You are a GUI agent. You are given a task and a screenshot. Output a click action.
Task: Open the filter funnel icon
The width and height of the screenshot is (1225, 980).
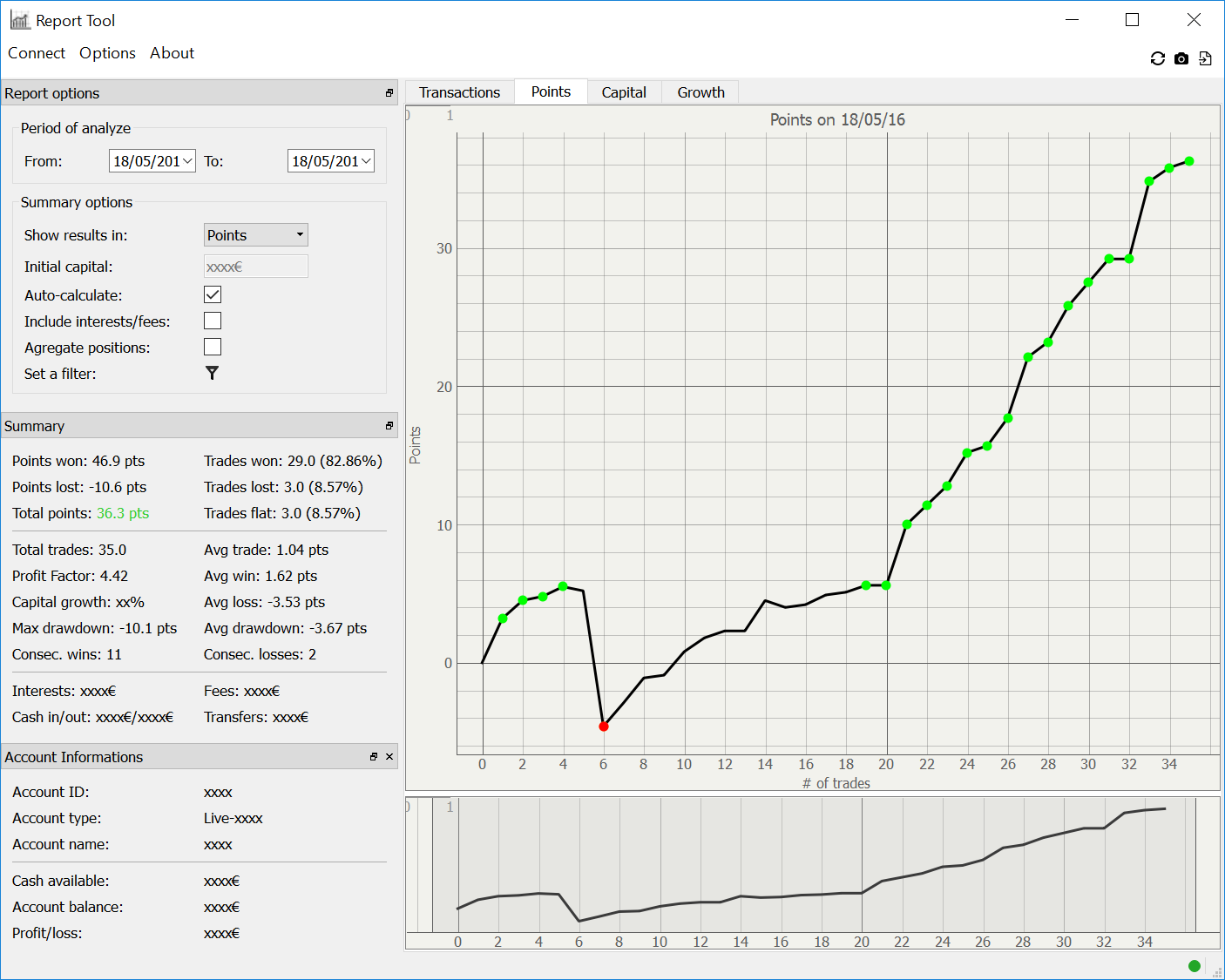pyautogui.click(x=212, y=373)
